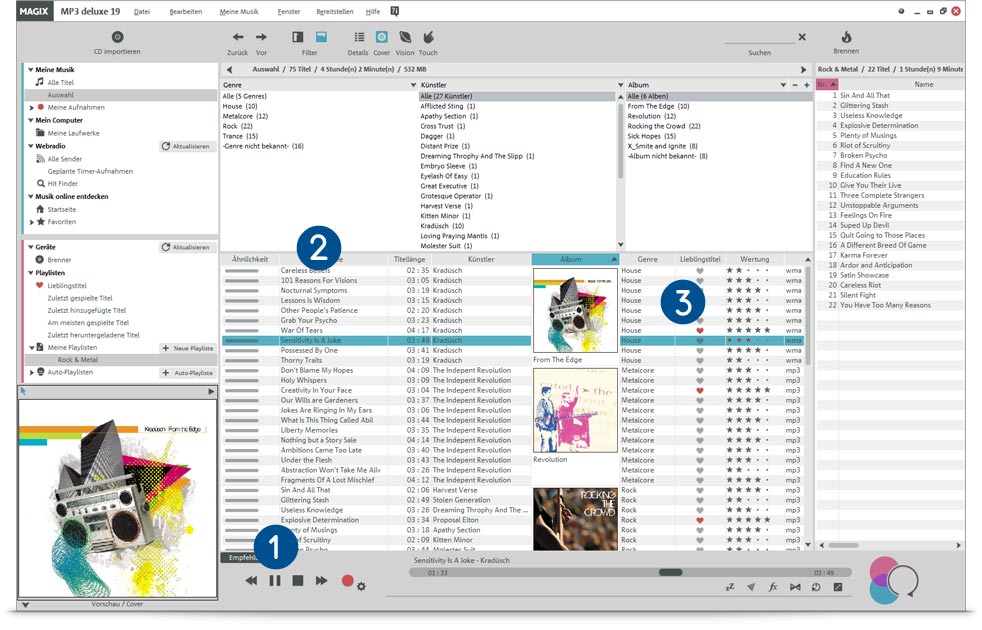This screenshot has height=630, width=982.
Task: Stop playback
Action: pyautogui.click(x=298, y=581)
